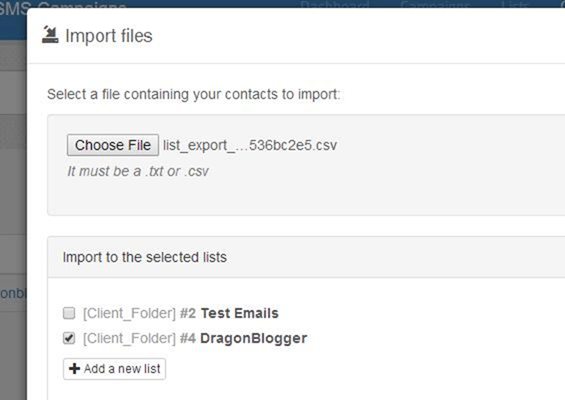Click the plus icon on Add a new list
The height and width of the screenshot is (400, 565).
pos(75,369)
